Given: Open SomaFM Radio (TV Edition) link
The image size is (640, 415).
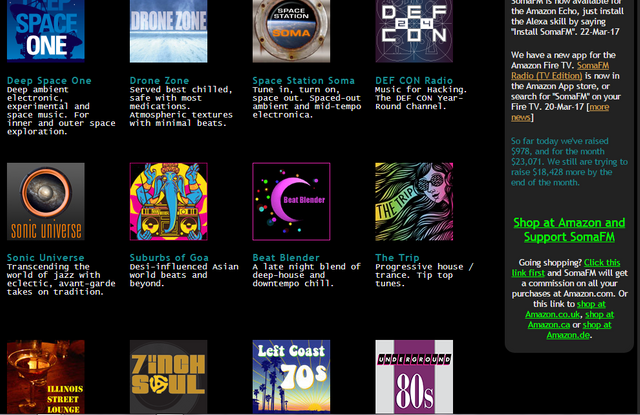Looking at the screenshot, I should [560, 71].
